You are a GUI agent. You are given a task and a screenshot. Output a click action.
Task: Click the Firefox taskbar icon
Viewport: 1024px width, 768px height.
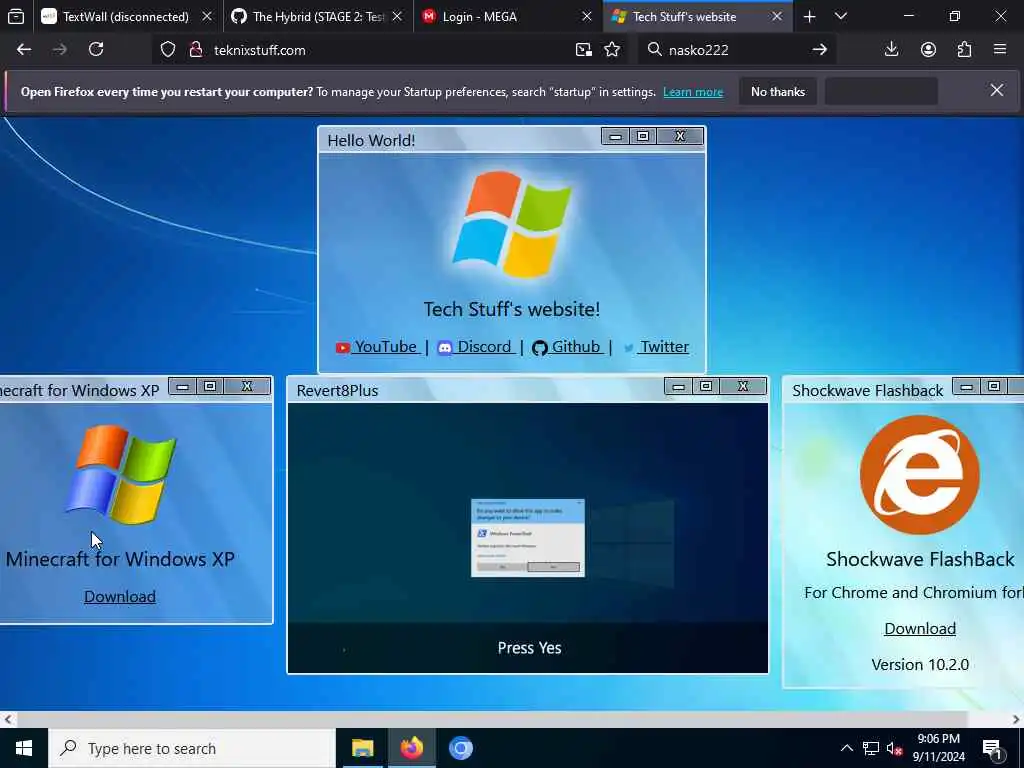[x=411, y=748]
